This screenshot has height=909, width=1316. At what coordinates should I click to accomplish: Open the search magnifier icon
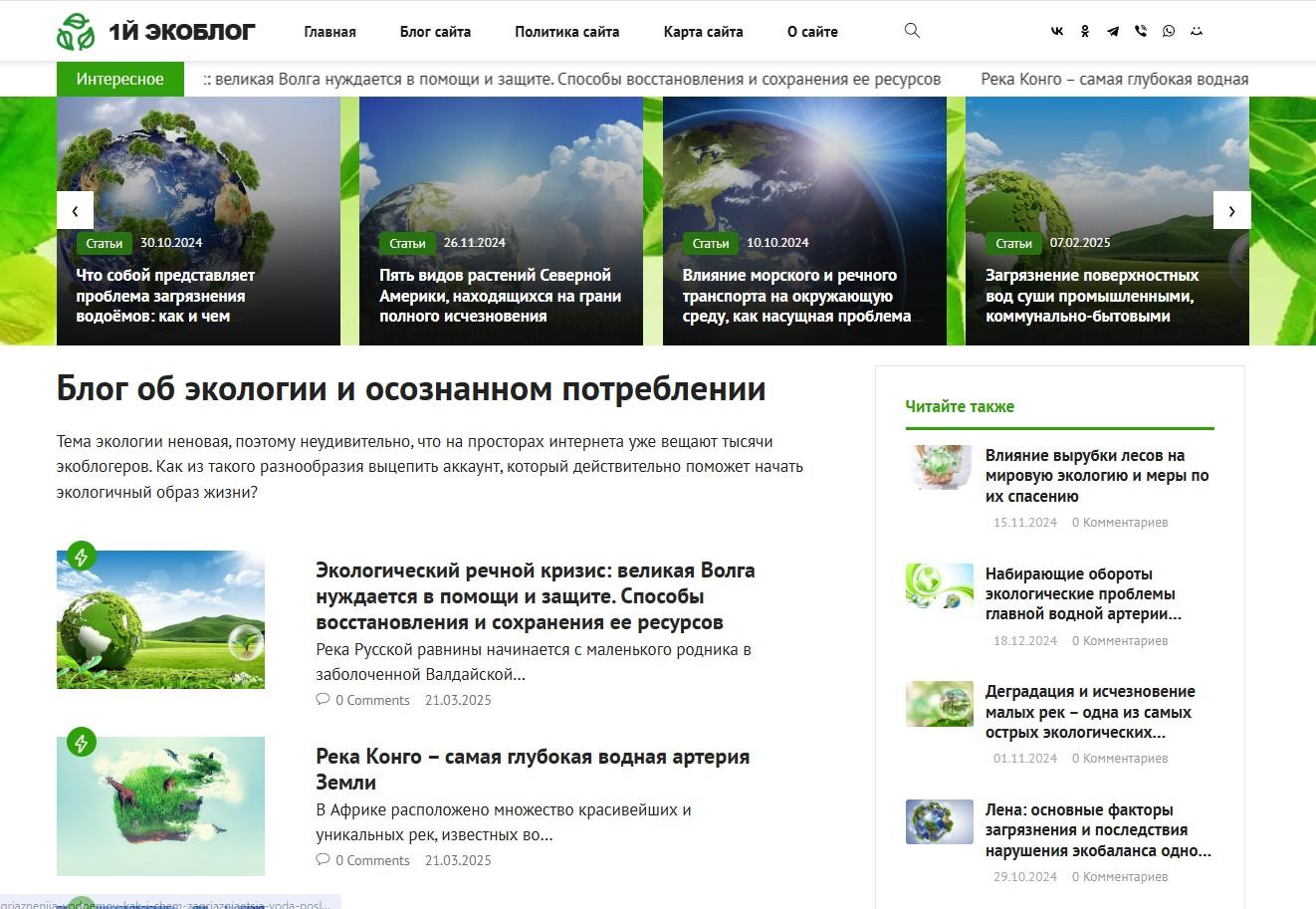(x=912, y=31)
